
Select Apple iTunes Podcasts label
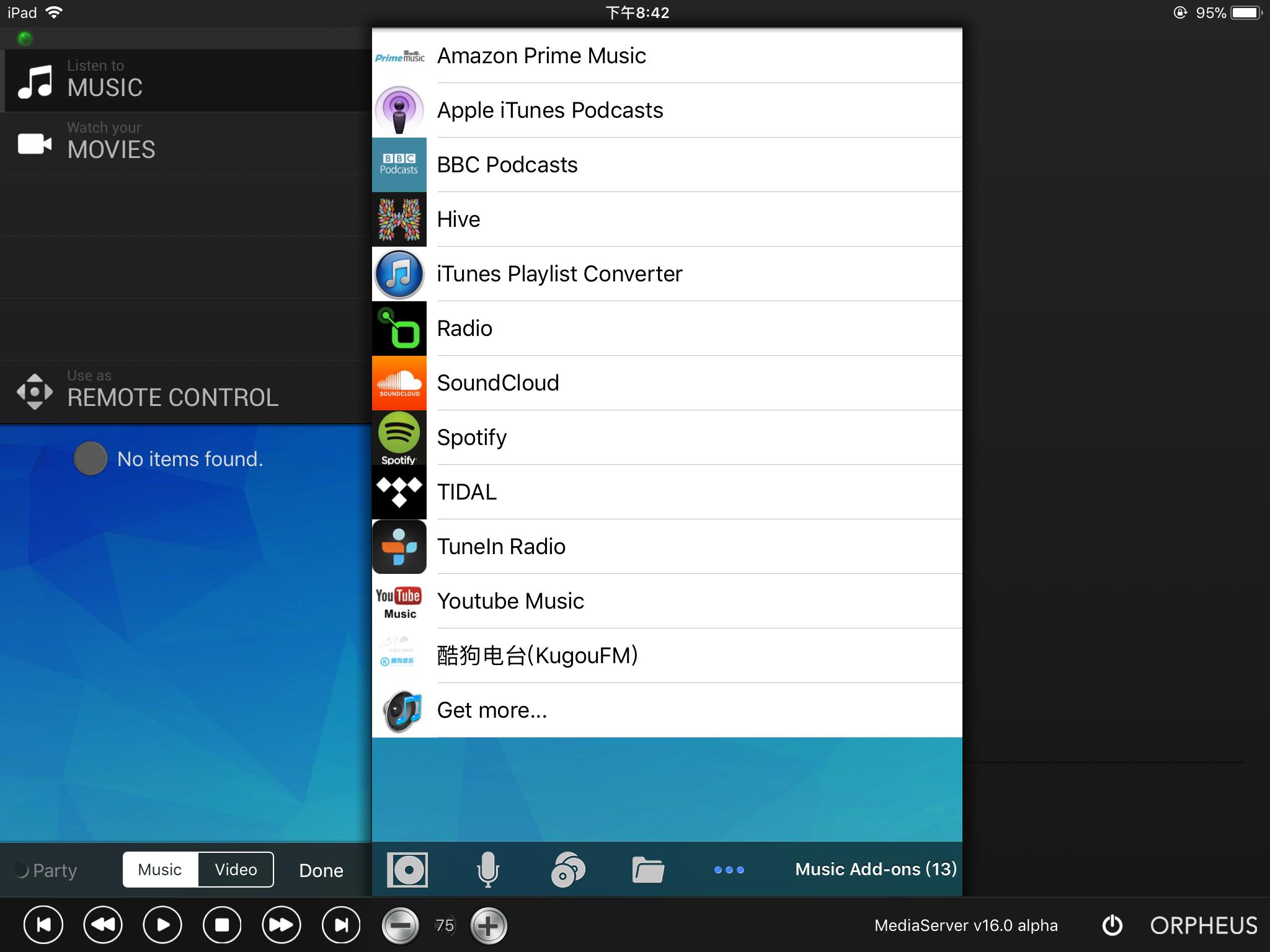(x=550, y=110)
